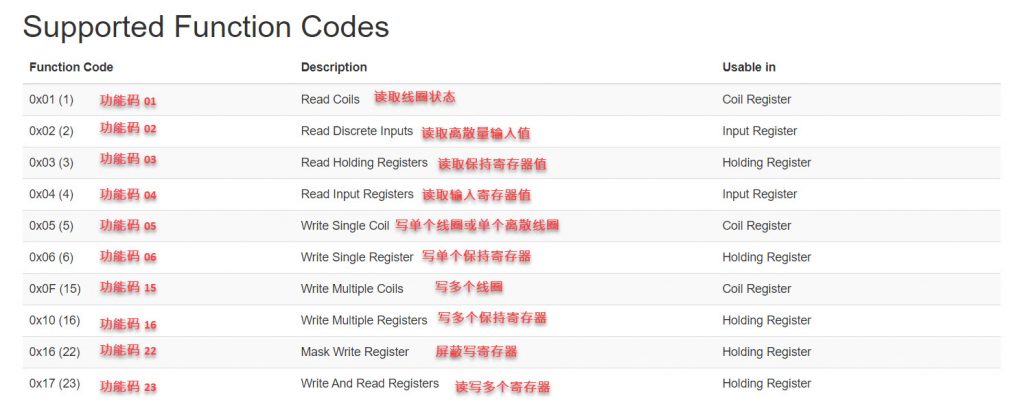Viewport: 1024px width, 415px height.
Task: Click the Write Multiple Coils description
Action: coord(352,289)
